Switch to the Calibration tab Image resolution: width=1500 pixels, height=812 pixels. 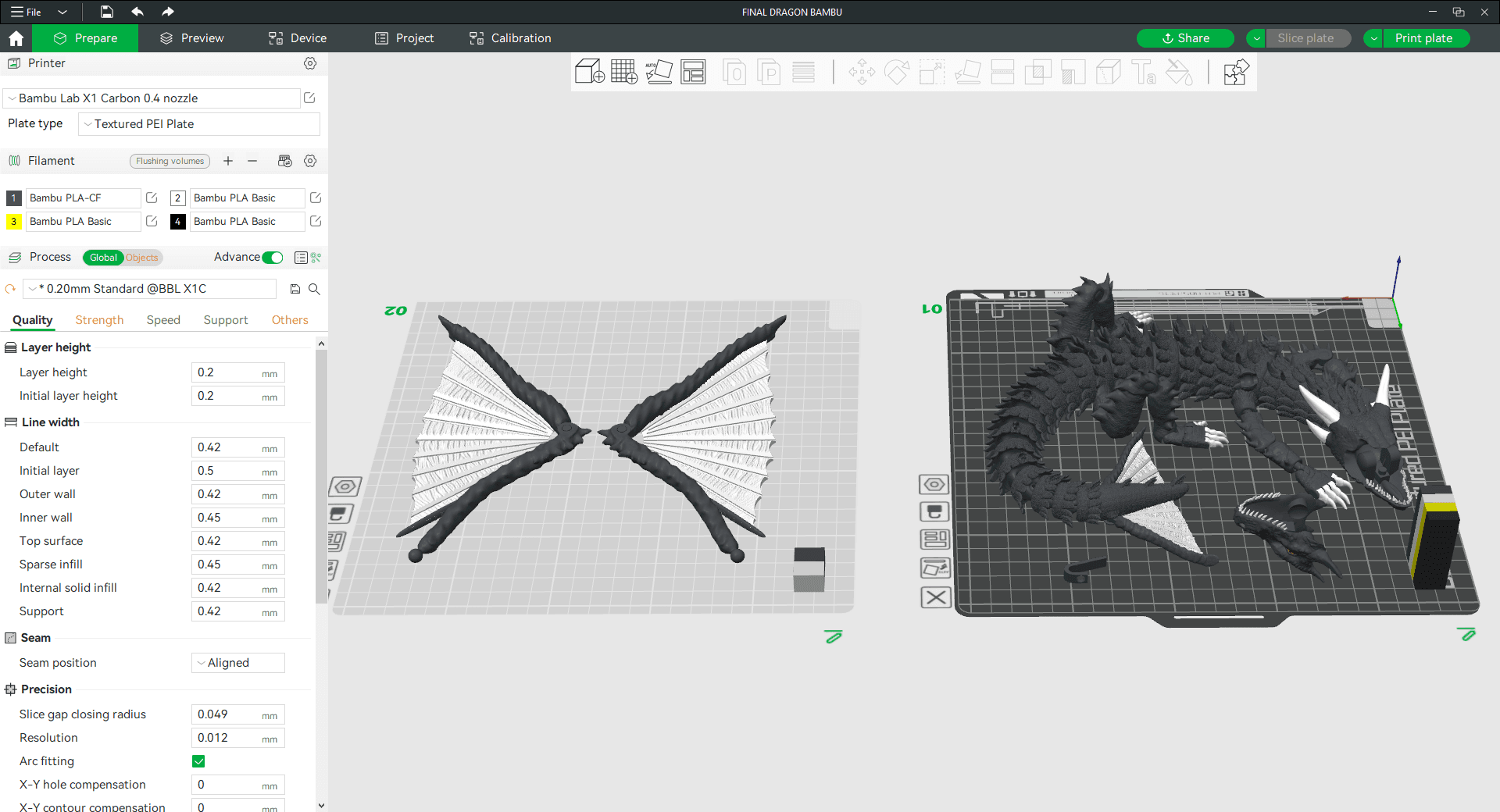click(510, 38)
